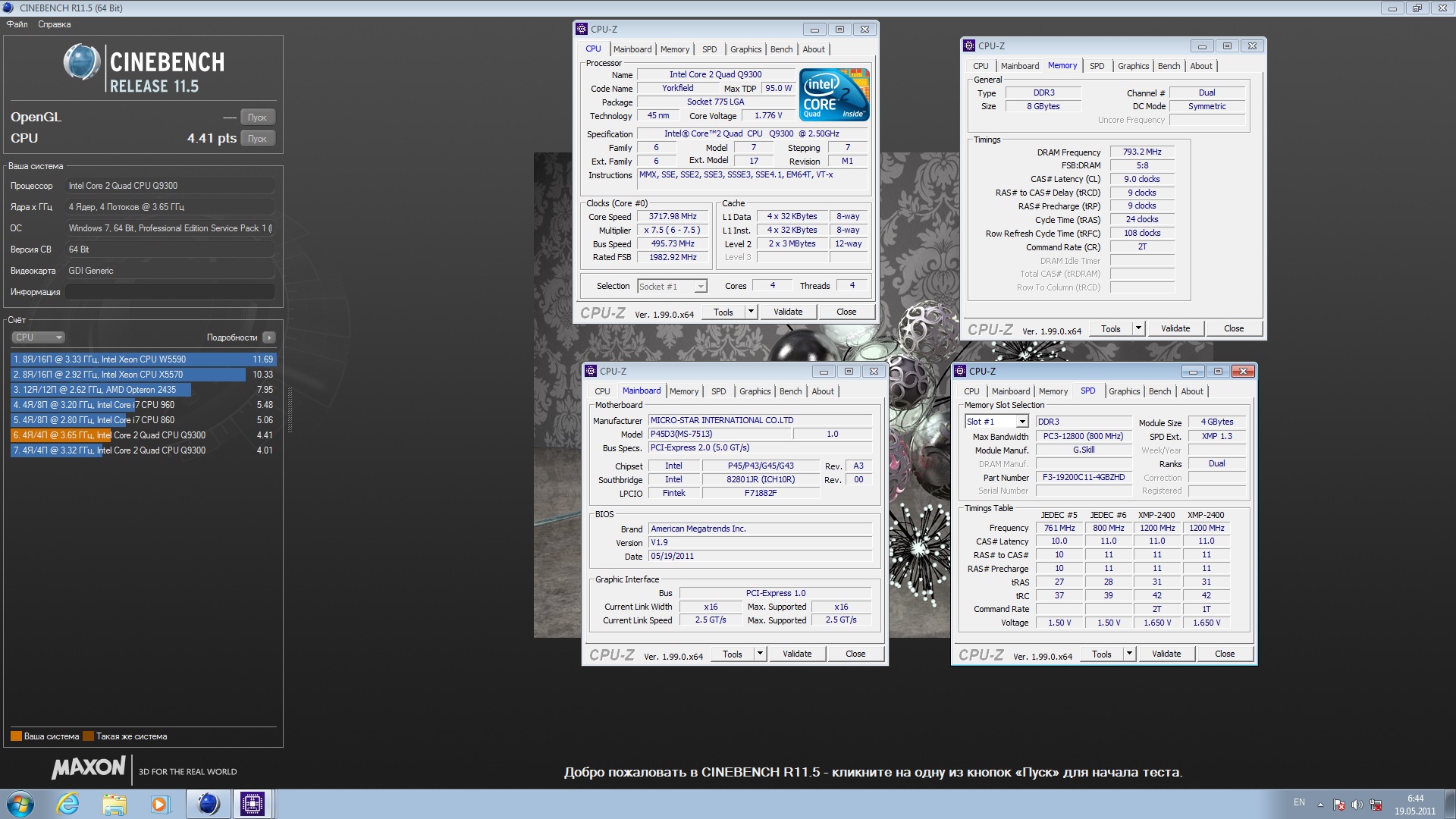The image size is (1456, 819).
Task: Click the Intel Core 2 Quad logo
Action: pos(834,95)
